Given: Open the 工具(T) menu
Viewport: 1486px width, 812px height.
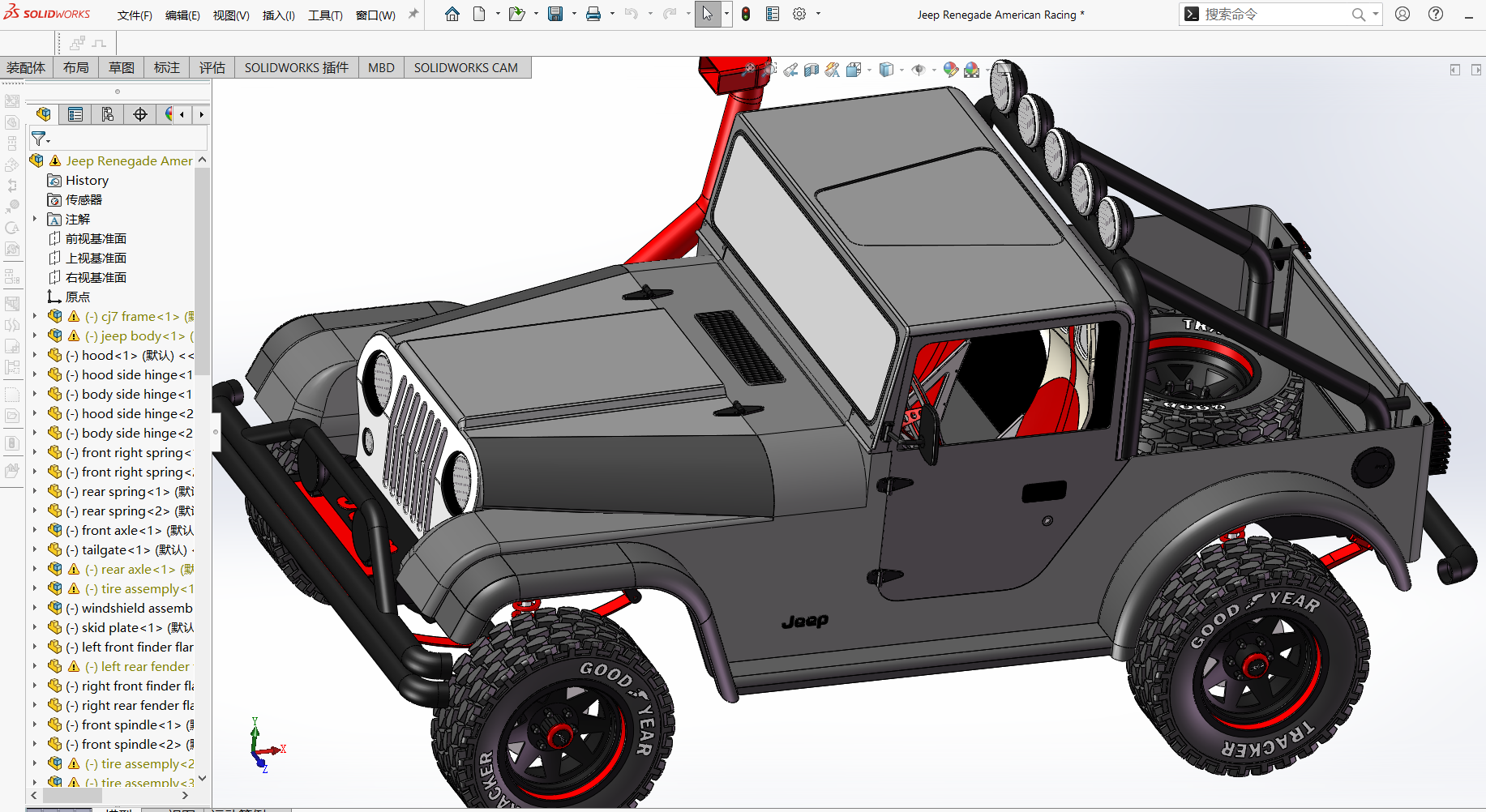Looking at the screenshot, I should click(325, 15).
